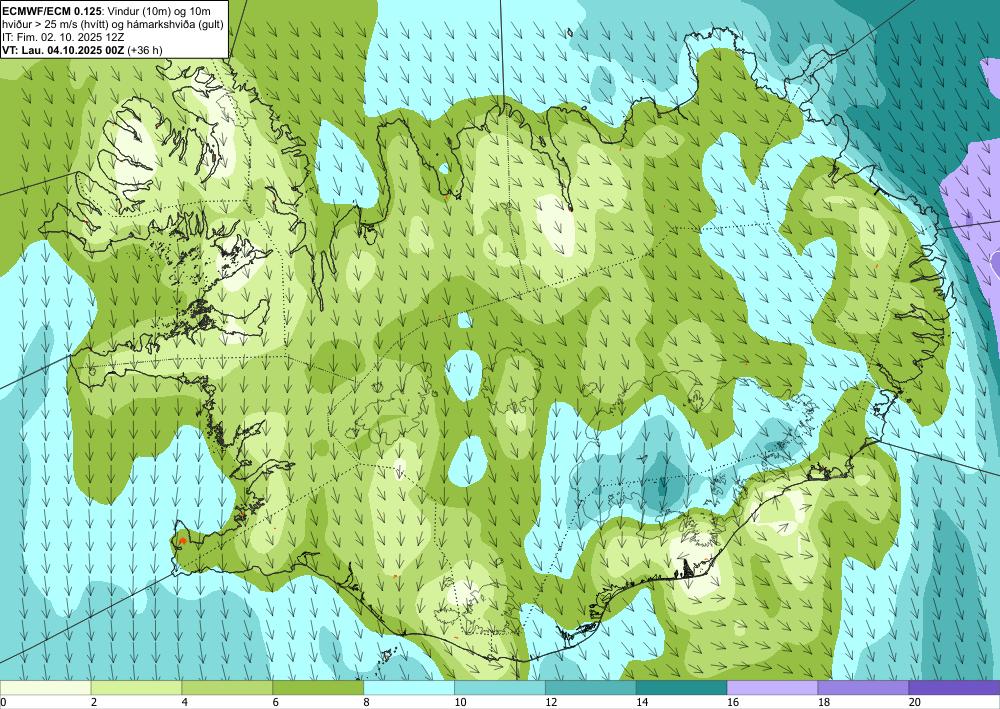1000x709 pixels.
Task: Click the scale label "6"
Action: point(276,702)
